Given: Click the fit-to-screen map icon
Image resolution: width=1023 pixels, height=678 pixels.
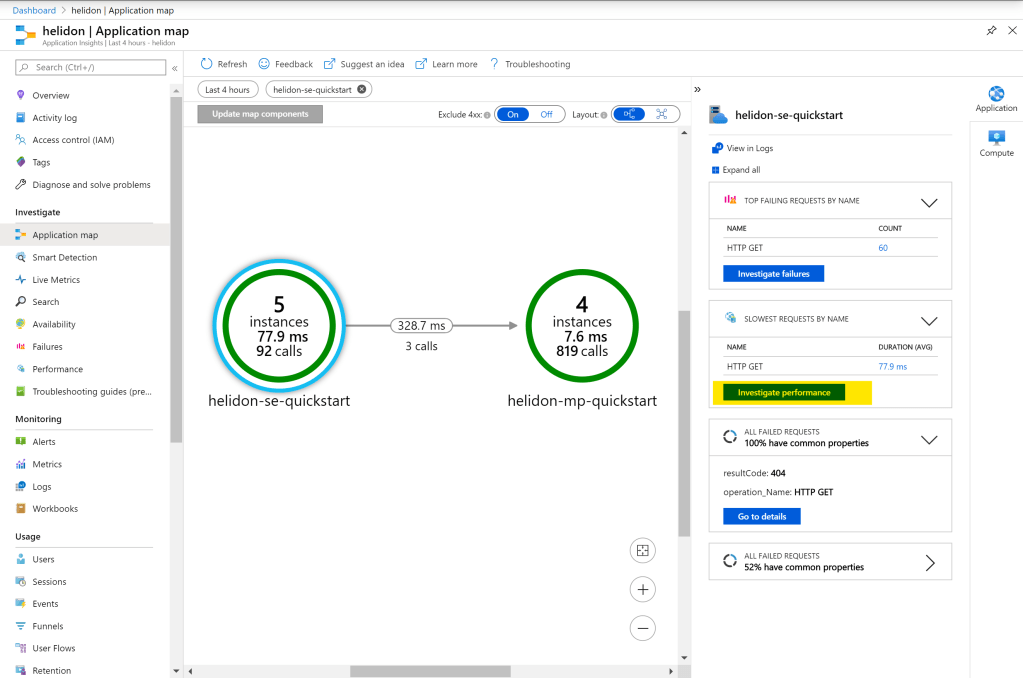Looking at the screenshot, I should tap(643, 551).
